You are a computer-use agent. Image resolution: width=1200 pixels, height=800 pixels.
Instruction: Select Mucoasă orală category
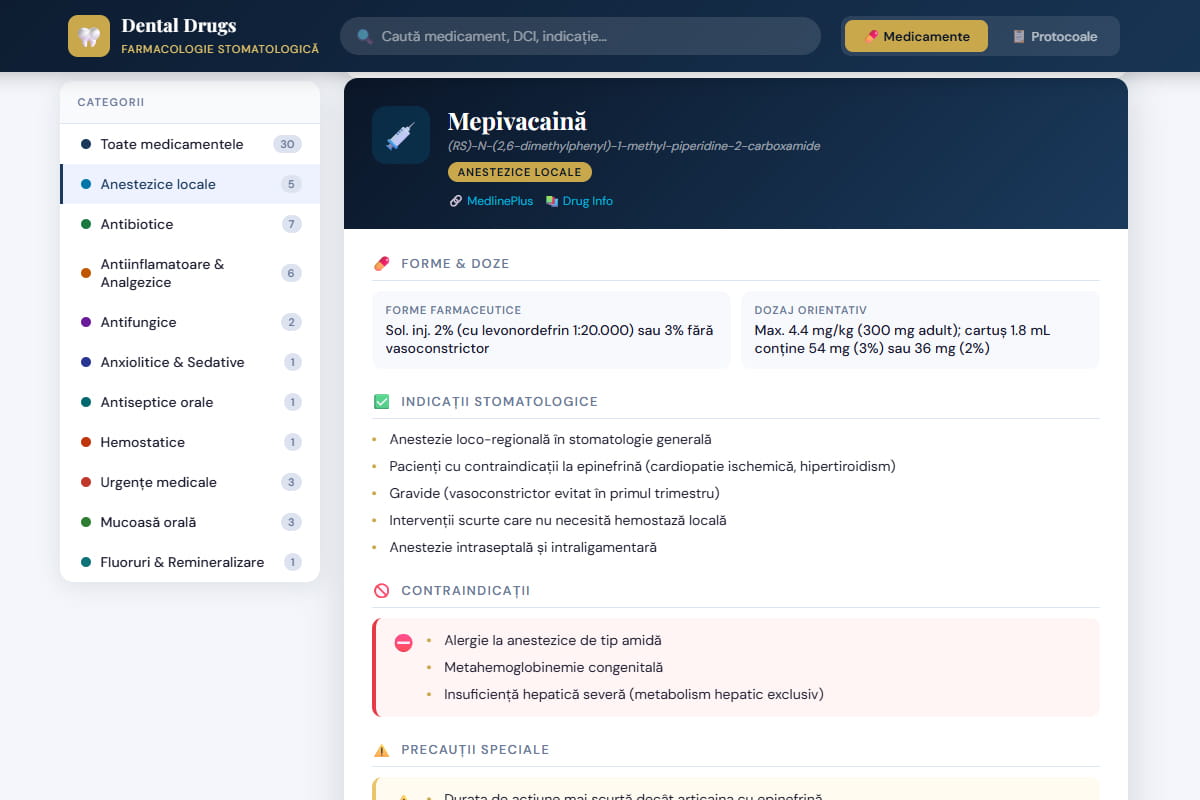(190, 522)
